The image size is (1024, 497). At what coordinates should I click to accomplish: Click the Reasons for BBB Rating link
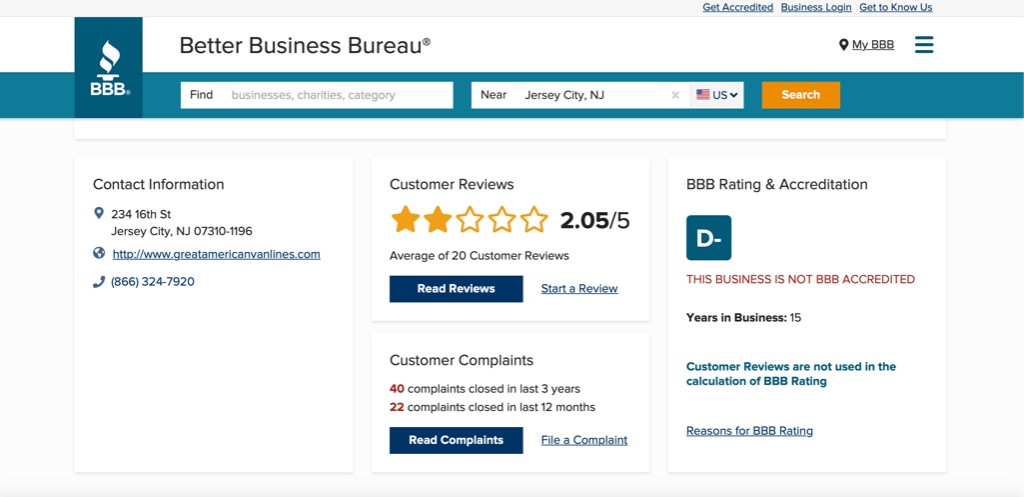coord(749,431)
